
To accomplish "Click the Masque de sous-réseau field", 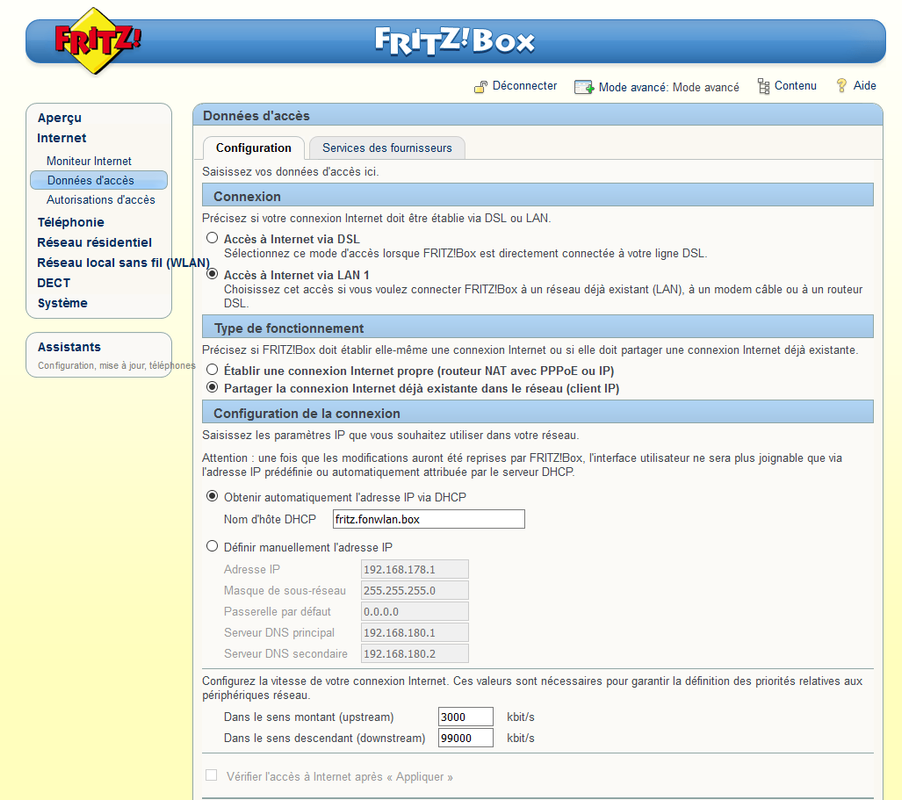I will (x=415, y=590).
